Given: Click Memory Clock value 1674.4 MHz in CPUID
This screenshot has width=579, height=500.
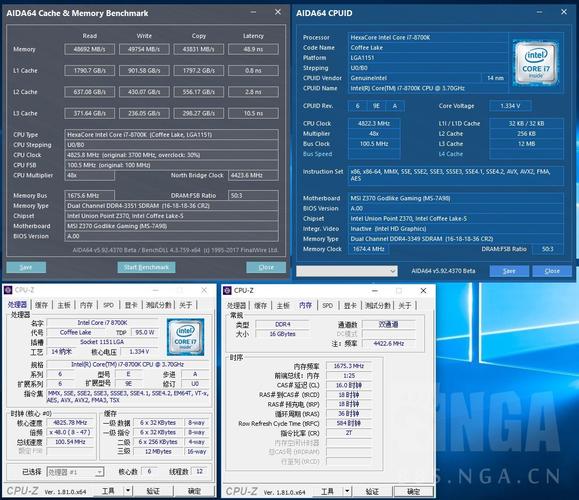Looking at the screenshot, I should click(x=368, y=249).
